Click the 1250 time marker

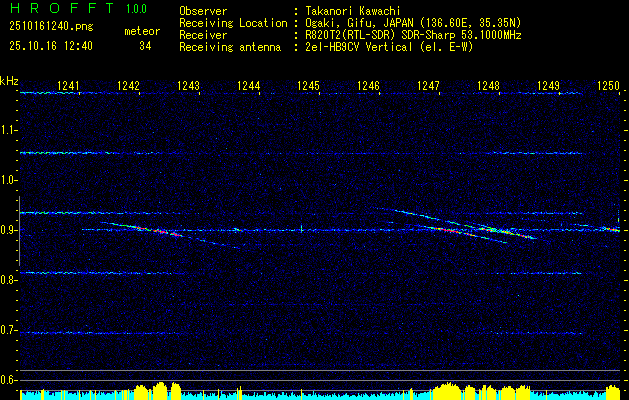point(609,85)
